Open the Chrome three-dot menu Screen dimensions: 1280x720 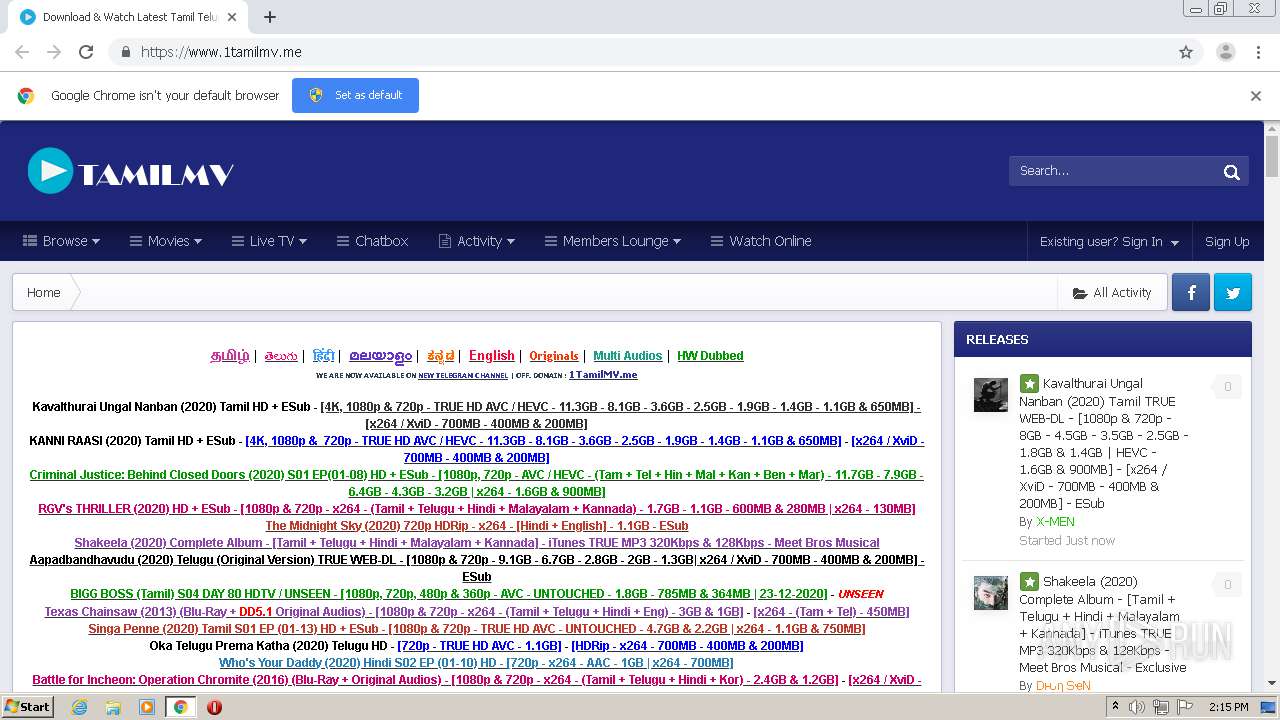coord(1258,52)
